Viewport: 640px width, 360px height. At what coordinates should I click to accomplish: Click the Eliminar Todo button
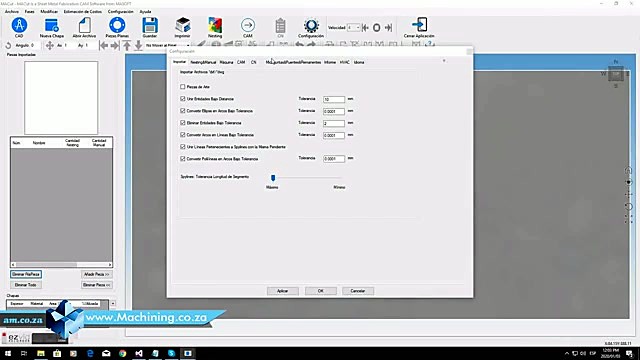coord(26,285)
